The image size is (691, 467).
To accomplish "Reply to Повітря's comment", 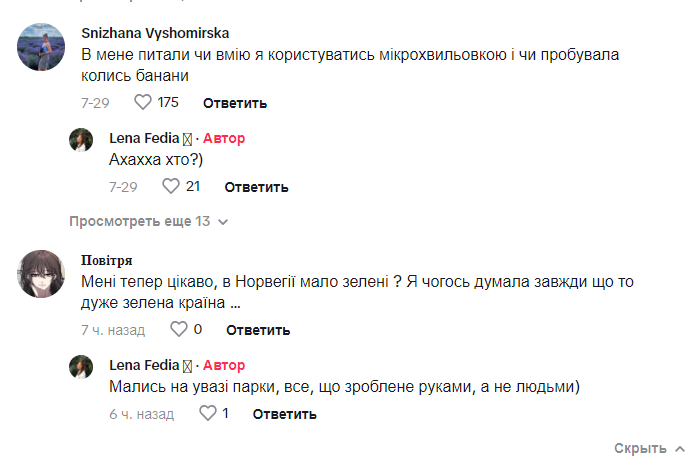I will [258, 330].
